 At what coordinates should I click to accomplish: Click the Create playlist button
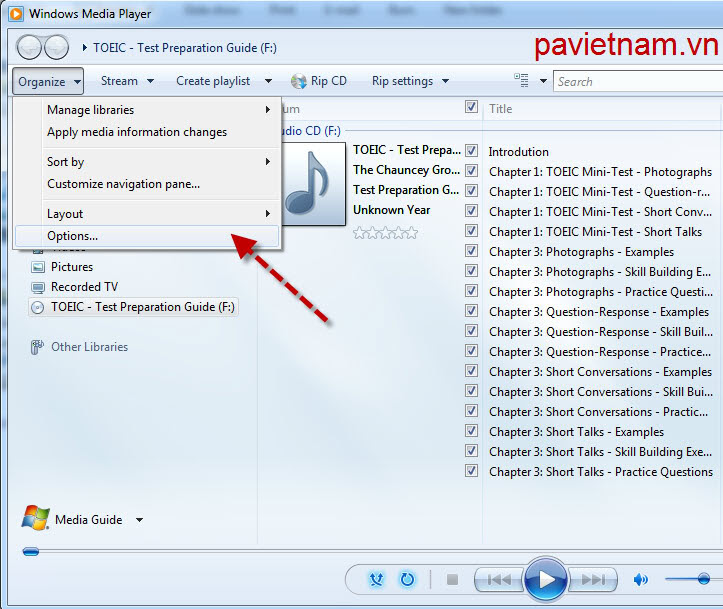[213, 81]
